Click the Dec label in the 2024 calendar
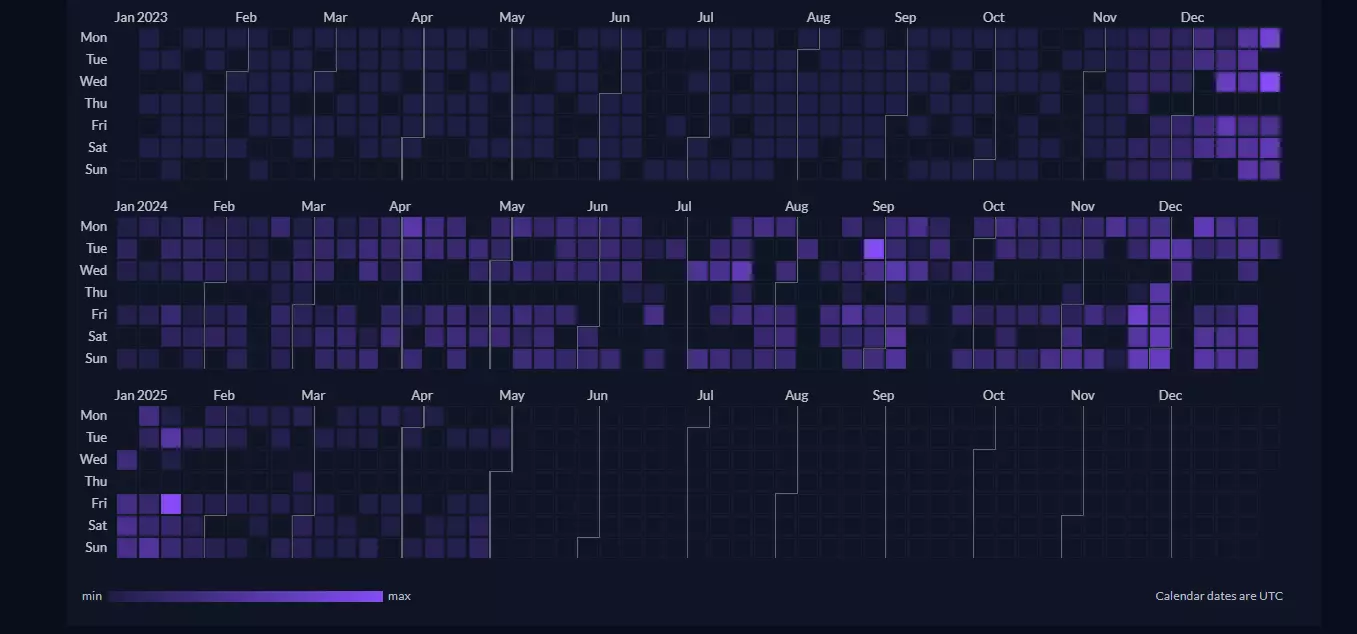This screenshot has height=634, width=1357. [x=1170, y=206]
